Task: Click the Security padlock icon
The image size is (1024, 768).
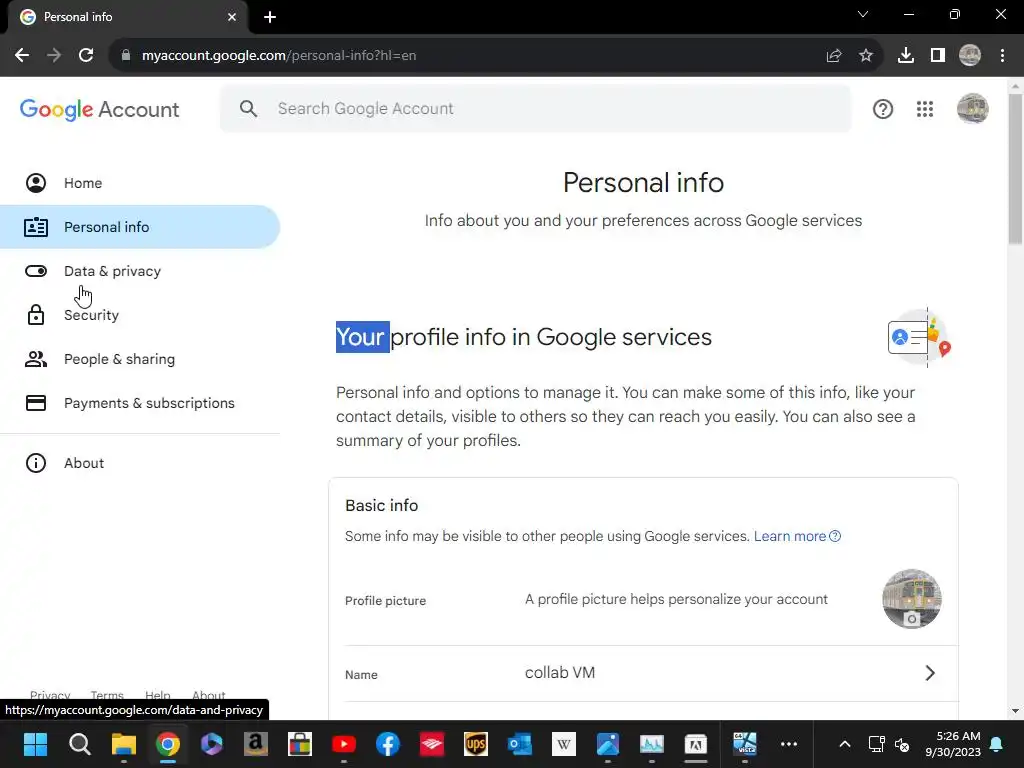Action: (x=36, y=315)
